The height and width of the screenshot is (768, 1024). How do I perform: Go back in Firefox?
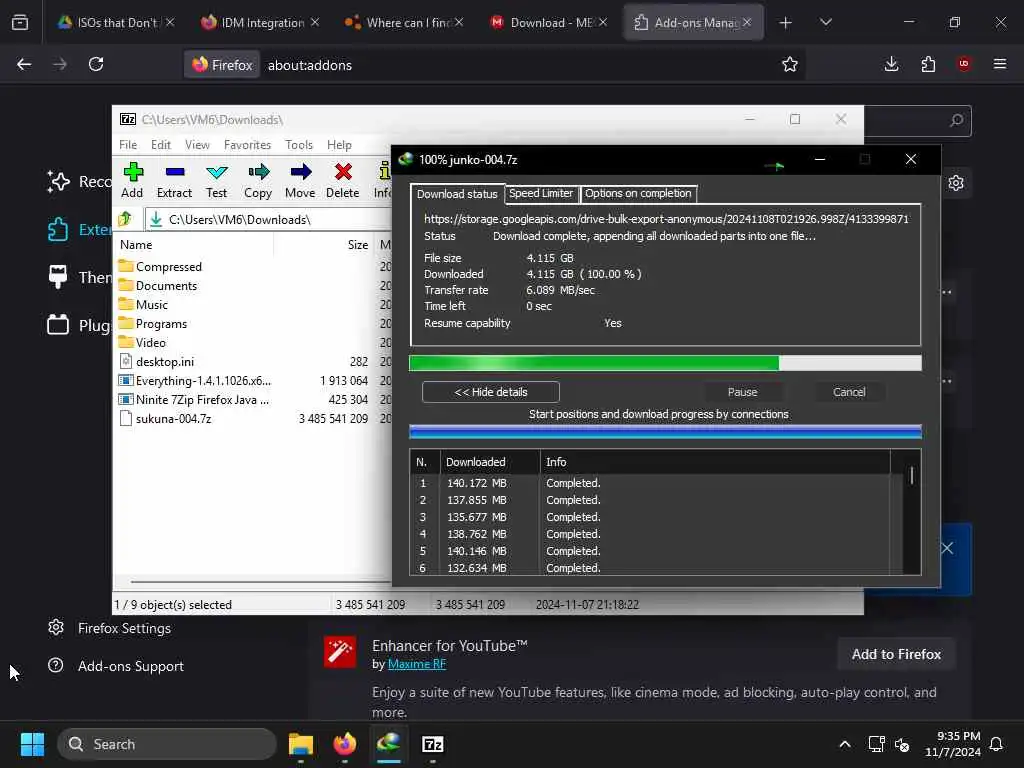click(x=24, y=64)
